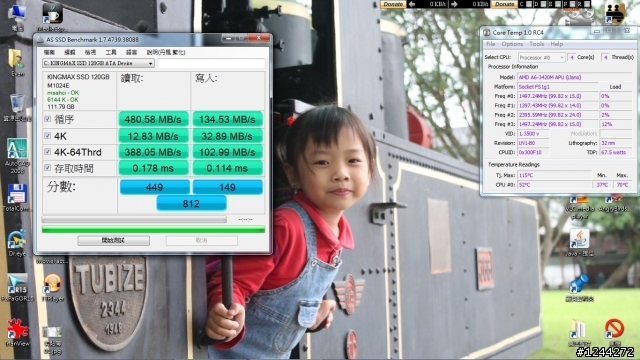The width and height of the screenshot is (640, 360).
Task: Click the 4K read 12.83 MB/s result
Action: [153, 136]
